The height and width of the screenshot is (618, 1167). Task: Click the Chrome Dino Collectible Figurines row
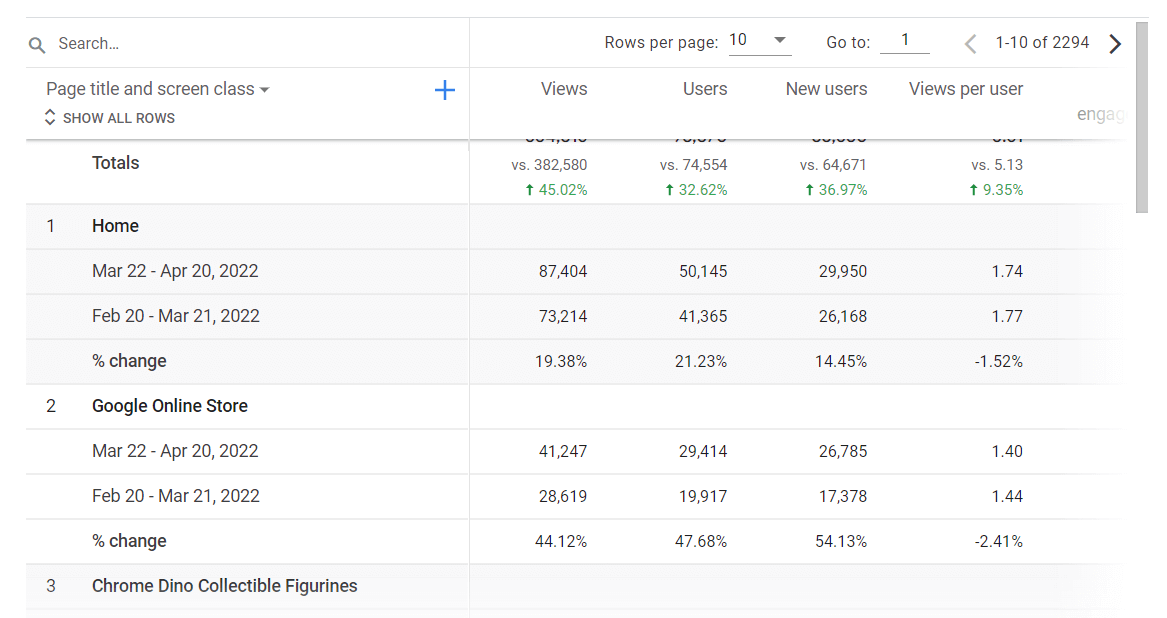225,586
